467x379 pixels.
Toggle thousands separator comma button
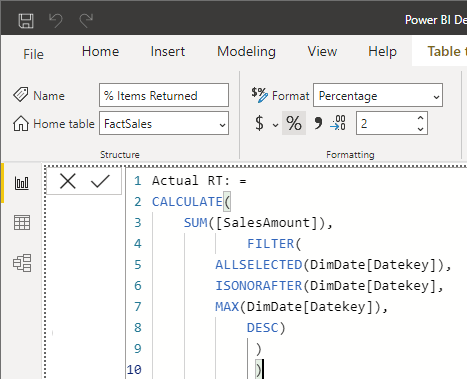(318, 123)
